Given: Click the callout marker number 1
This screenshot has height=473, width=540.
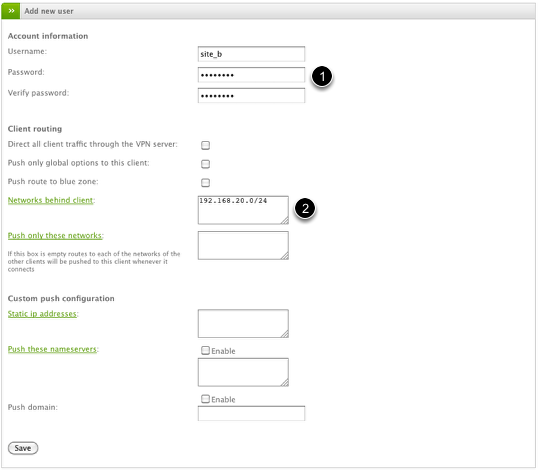Looking at the screenshot, I should coord(322,76).
